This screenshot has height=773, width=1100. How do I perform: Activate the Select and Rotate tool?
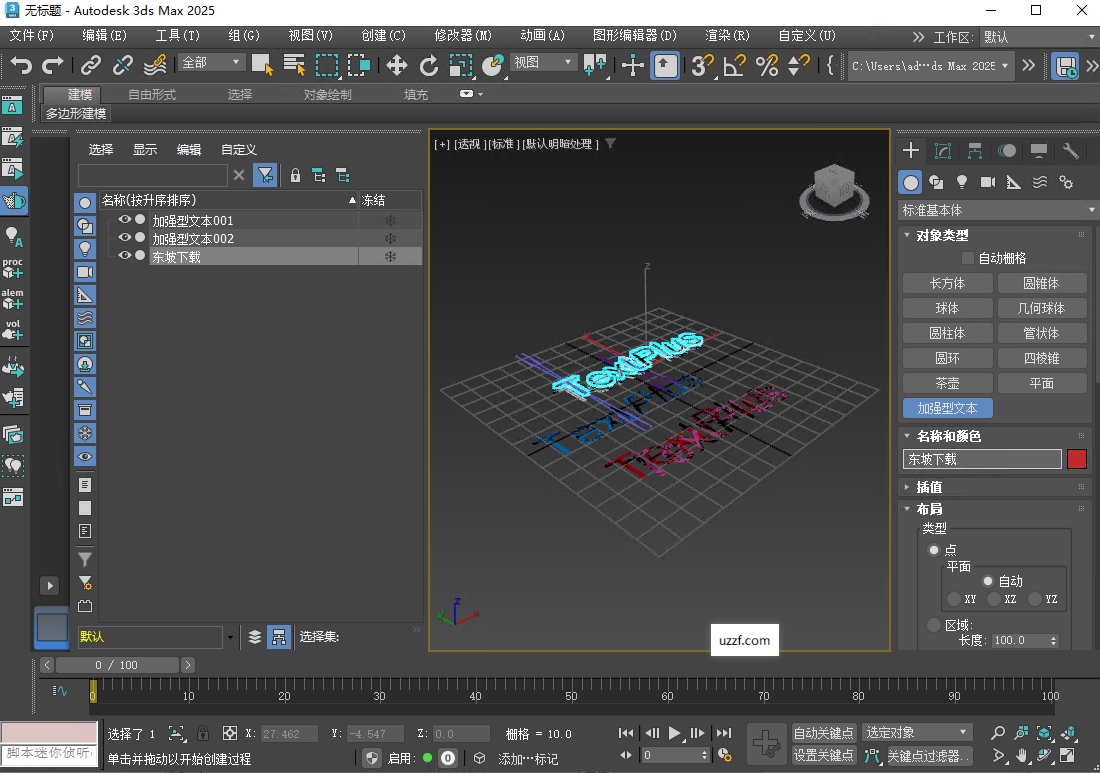click(430, 68)
